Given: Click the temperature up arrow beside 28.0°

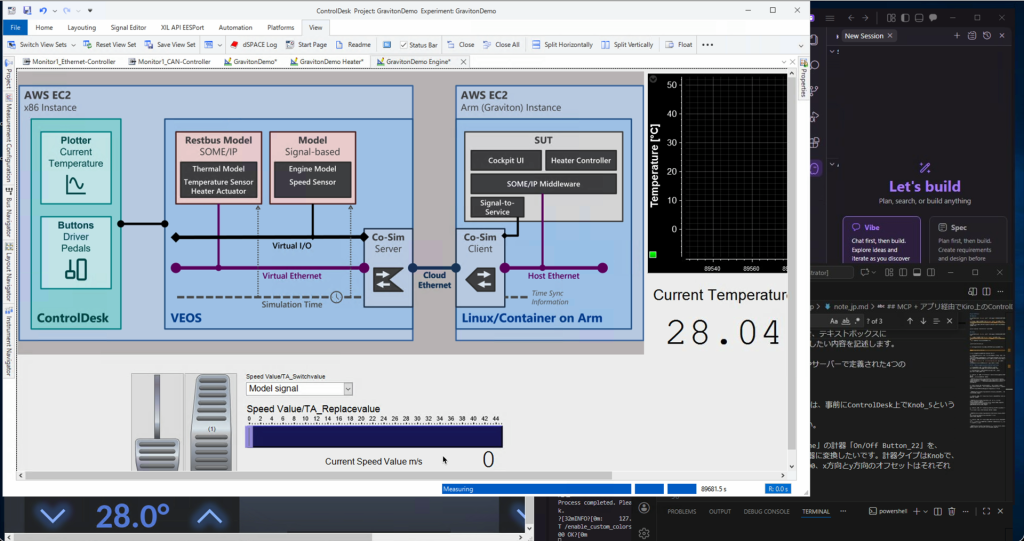Looking at the screenshot, I should pos(210,517).
